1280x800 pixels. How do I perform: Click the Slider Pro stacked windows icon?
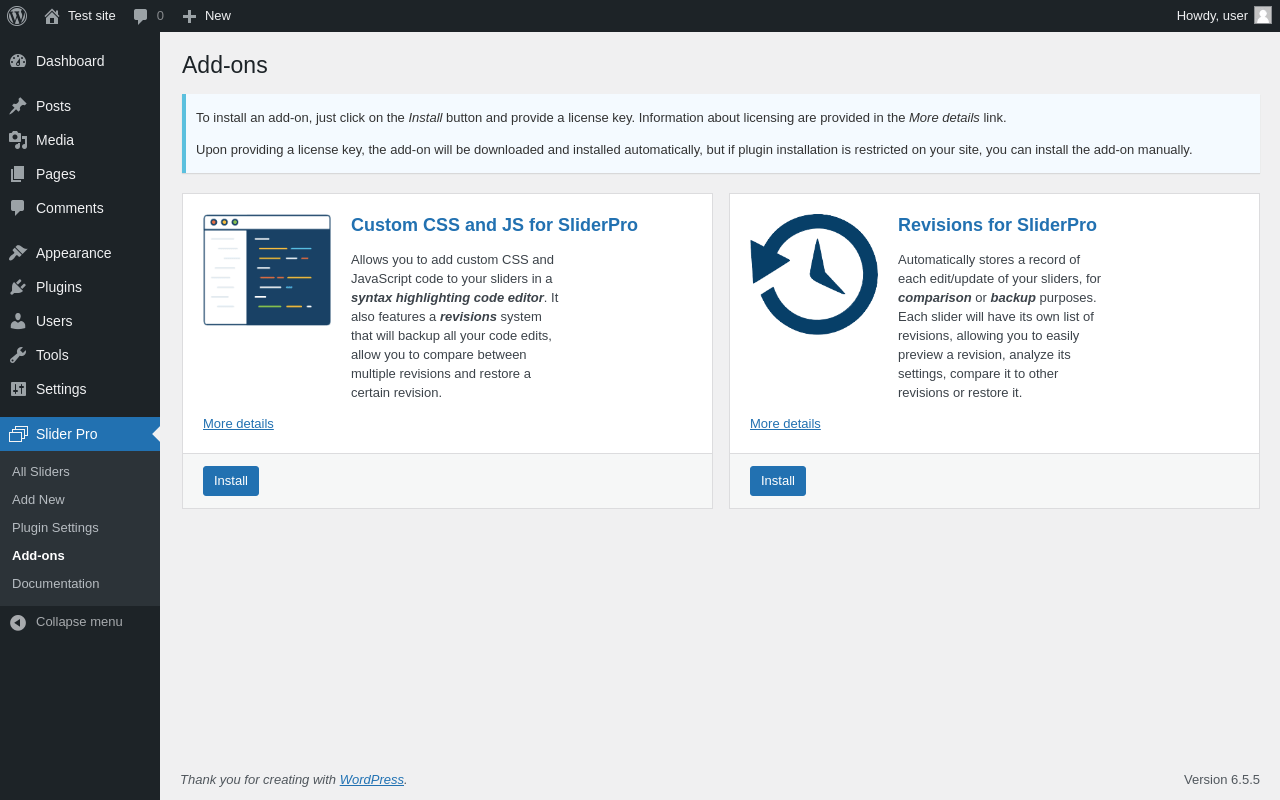[18, 434]
